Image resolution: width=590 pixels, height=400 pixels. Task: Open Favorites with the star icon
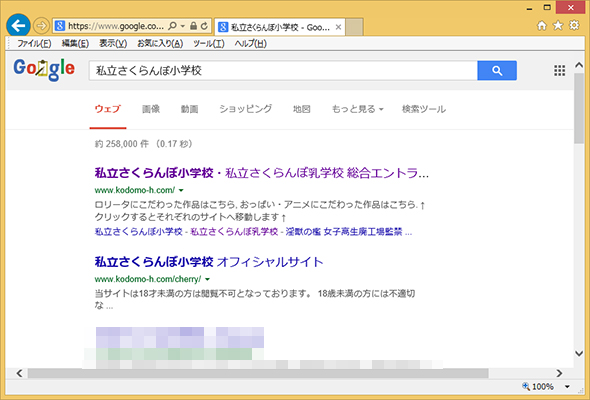pyautogui.click(x=558, y=26)
